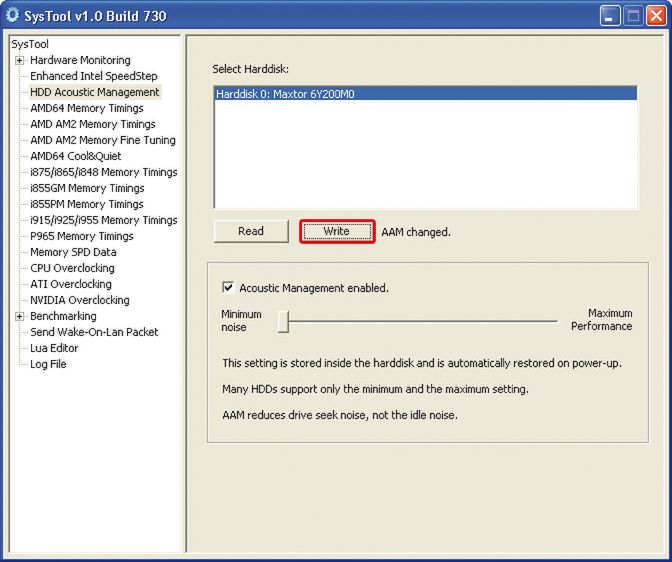This screenshot has height=562, width=672.
Task: Click the Write button
Action: (337, 231)
